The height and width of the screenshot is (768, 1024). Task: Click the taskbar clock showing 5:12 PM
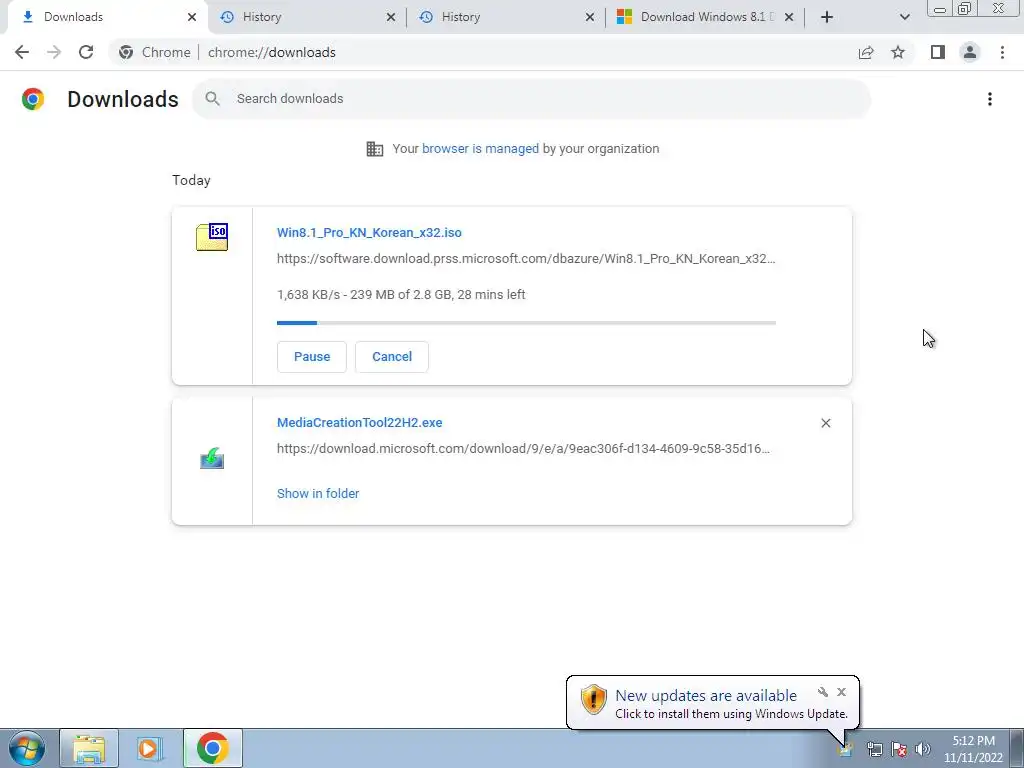pos(973,749)
